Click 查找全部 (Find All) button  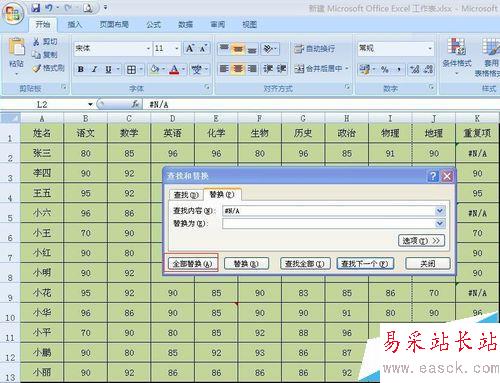click(x=305, y=264)
